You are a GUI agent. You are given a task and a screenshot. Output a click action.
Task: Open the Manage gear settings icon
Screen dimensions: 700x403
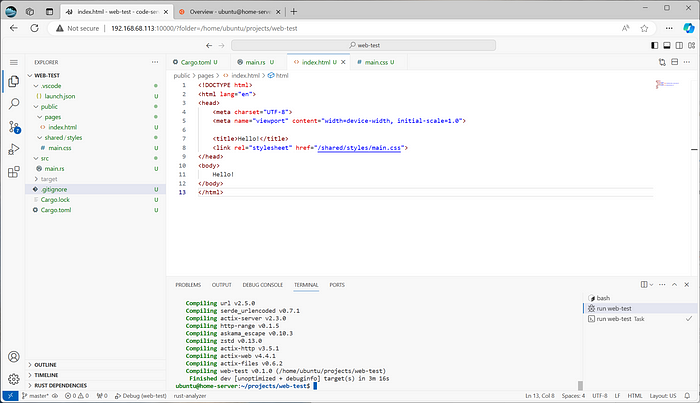[x=14, y=378]
